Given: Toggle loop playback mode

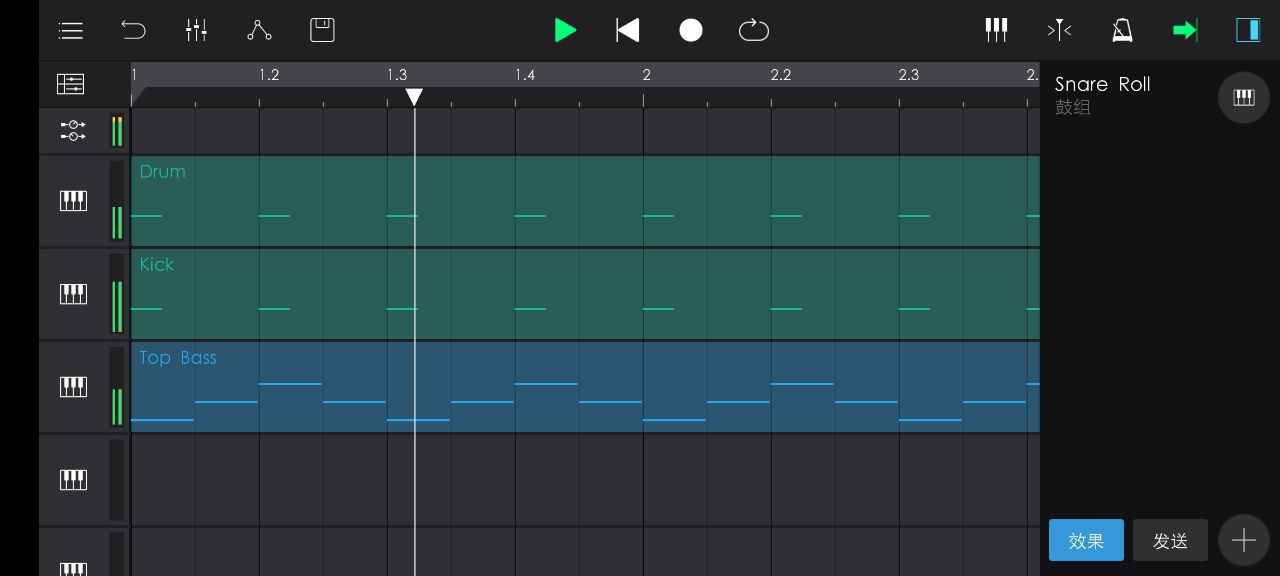Looking at the screenshot, I should pos(754,31).
